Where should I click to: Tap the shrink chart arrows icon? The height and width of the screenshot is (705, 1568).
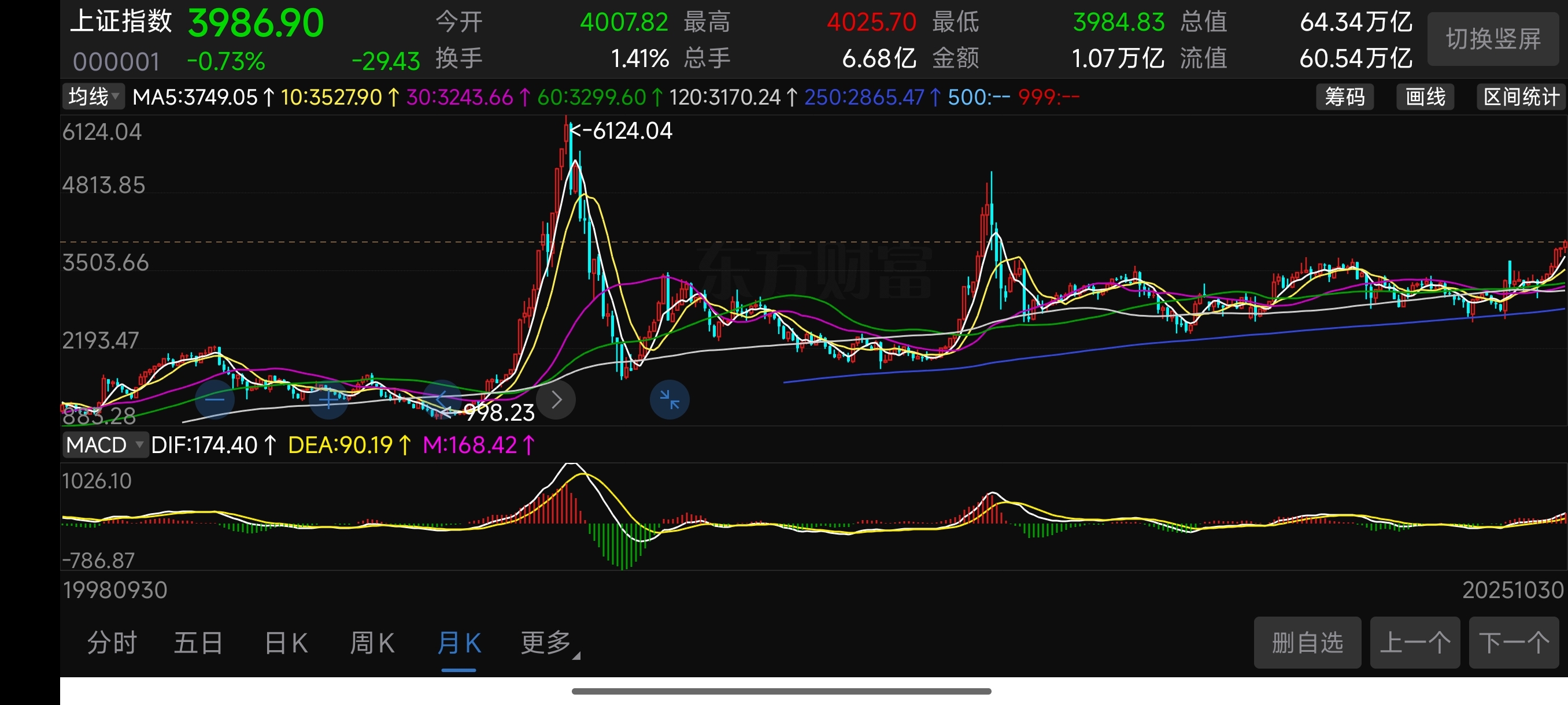670,400
